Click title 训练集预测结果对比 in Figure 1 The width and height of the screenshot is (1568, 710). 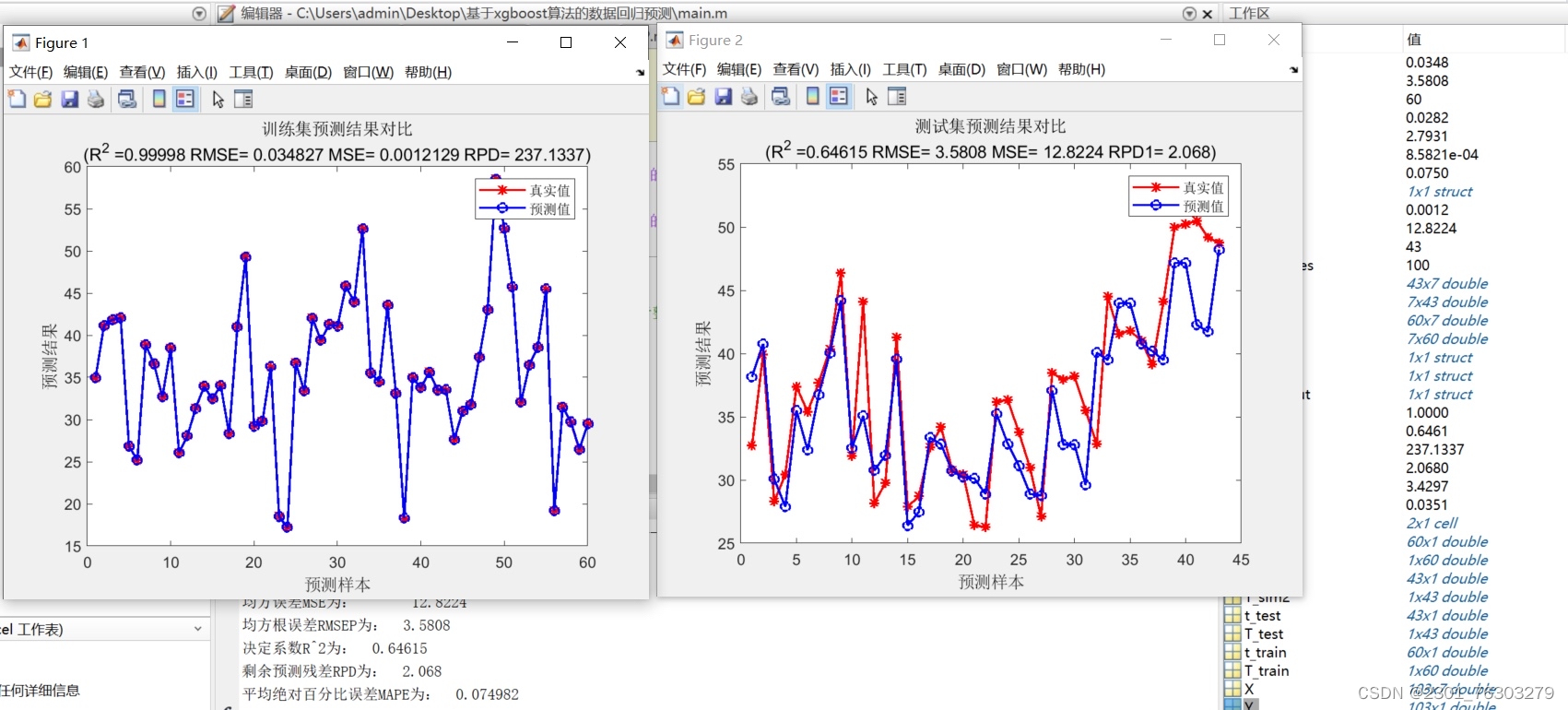click(337, 129)
